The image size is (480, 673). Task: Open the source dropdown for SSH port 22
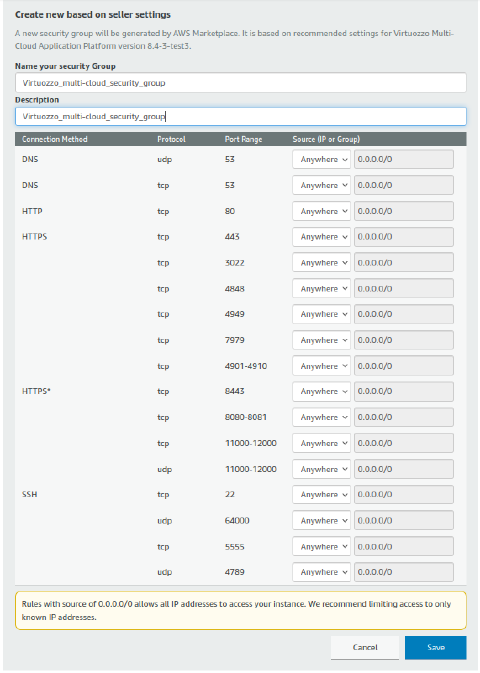(x=322, y=494)
